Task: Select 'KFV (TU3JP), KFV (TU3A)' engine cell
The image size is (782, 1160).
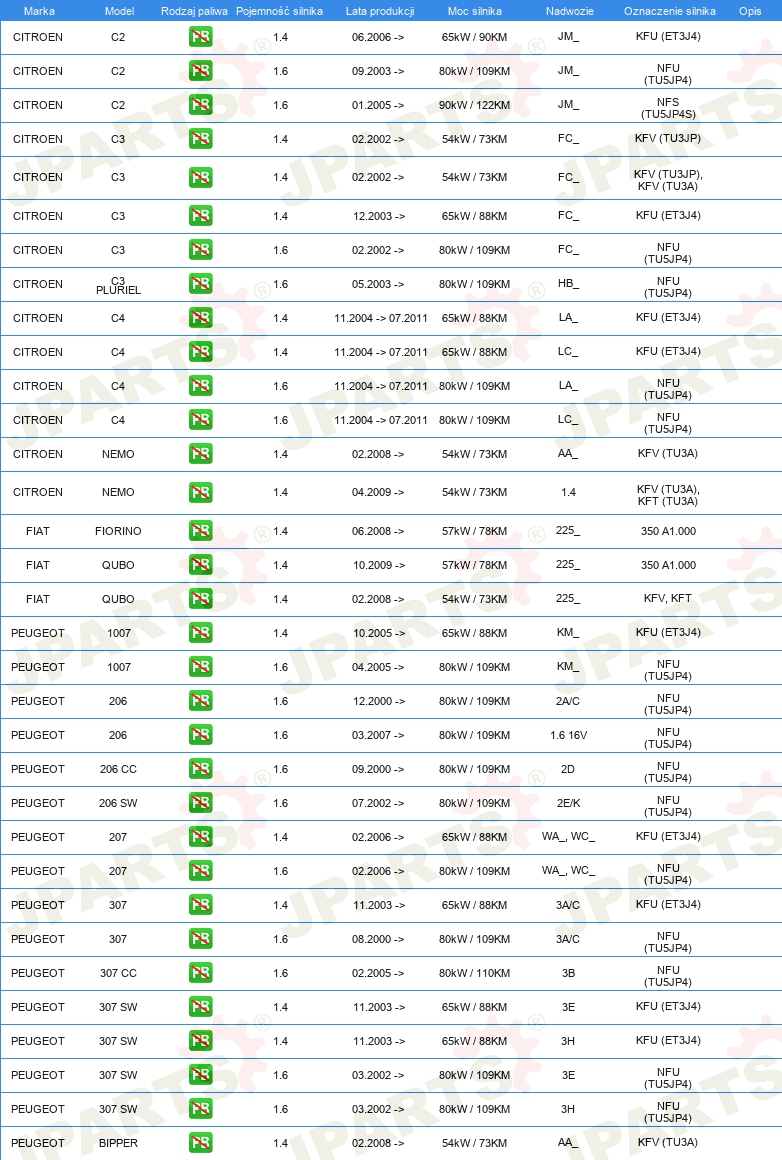Action: (x=668, y=181)
